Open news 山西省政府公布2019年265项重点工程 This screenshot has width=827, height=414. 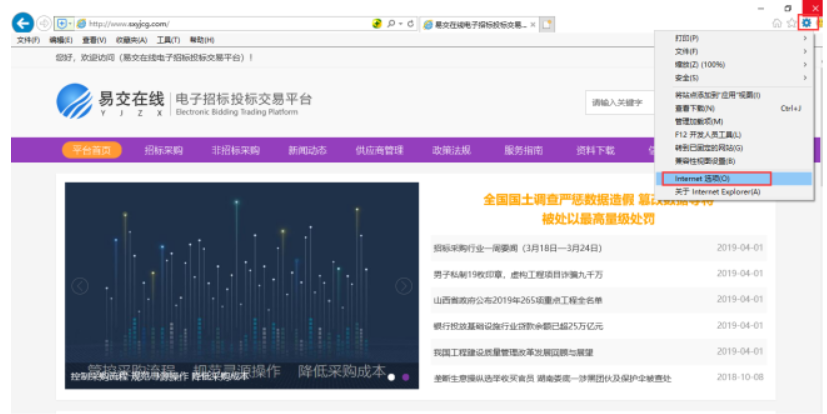coord(517,301)
